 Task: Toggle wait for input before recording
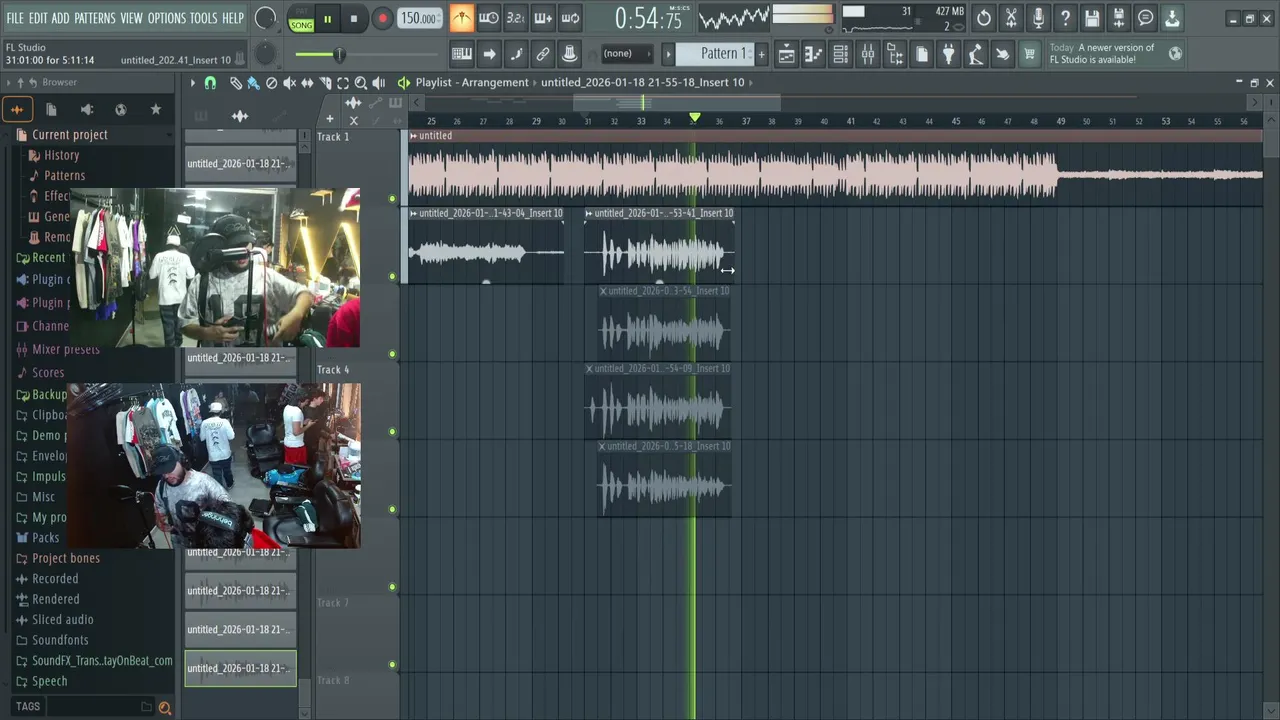point(489,18)
